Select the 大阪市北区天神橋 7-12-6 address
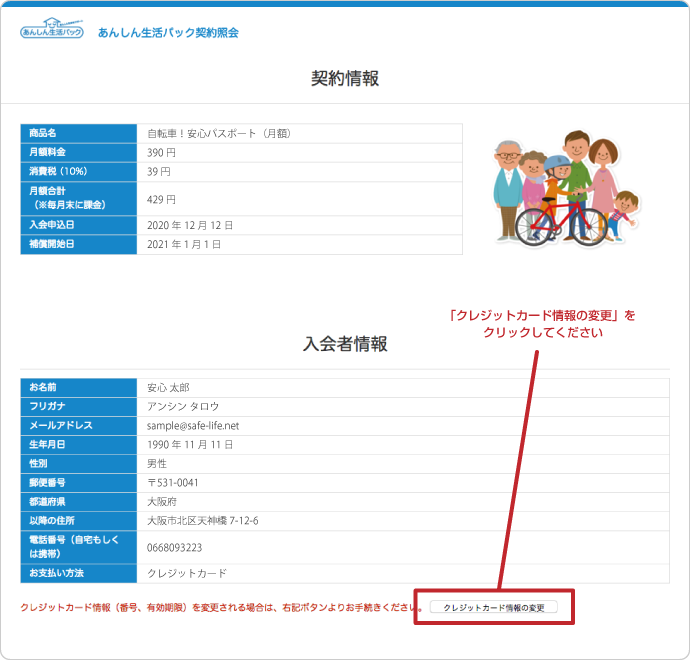This screenshot has width=690, height=660. (202, 521)
